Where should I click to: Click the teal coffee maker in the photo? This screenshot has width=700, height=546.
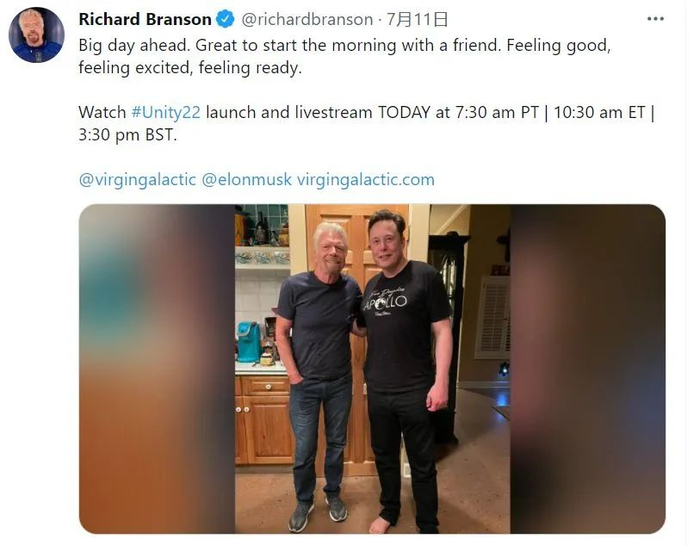click(x=249, y=342)
